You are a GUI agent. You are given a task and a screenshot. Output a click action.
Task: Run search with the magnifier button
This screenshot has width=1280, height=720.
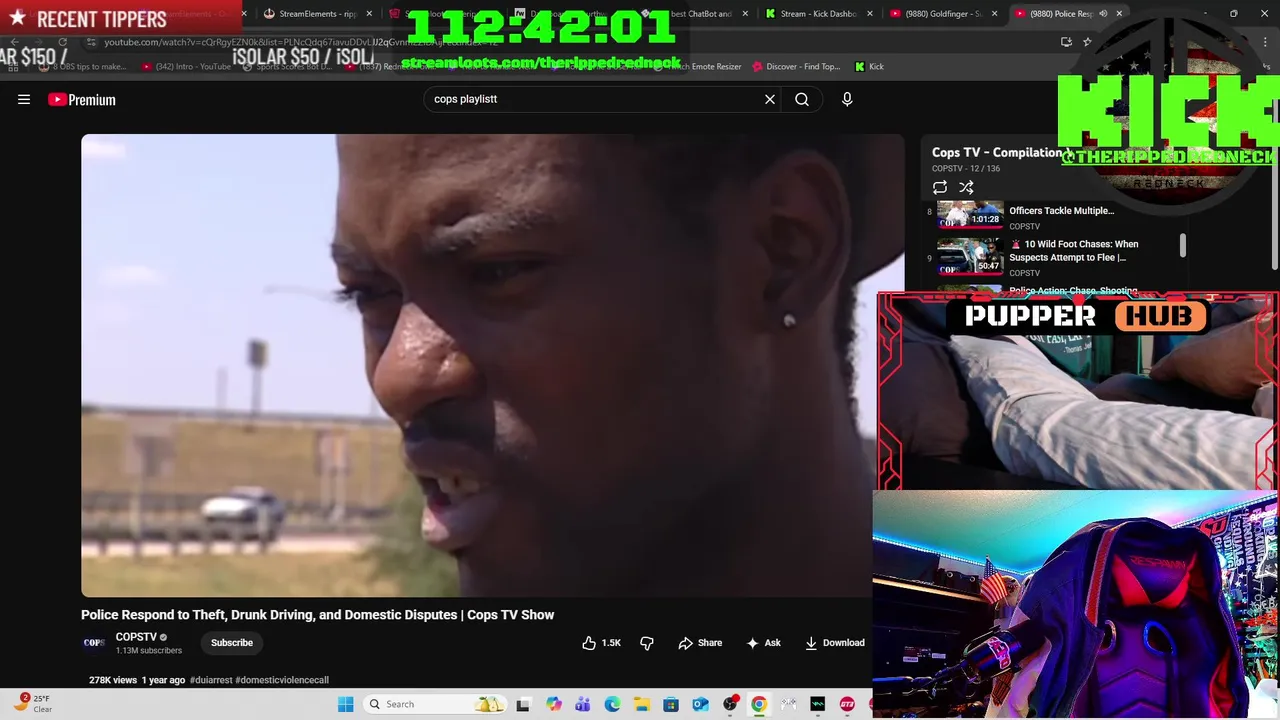[802, 99]
